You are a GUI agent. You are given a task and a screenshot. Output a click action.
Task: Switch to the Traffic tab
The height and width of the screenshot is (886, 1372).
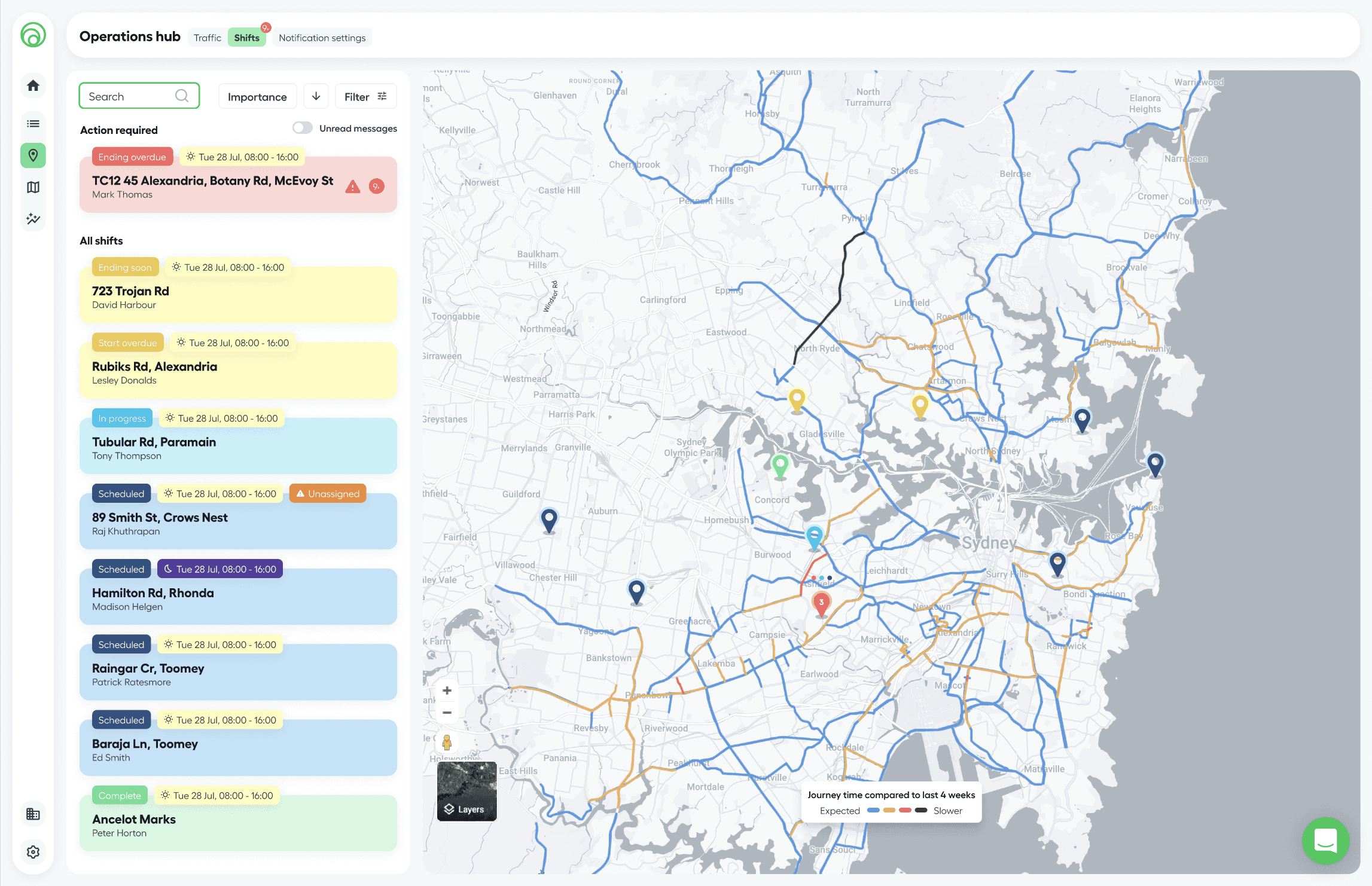(207, 38)
